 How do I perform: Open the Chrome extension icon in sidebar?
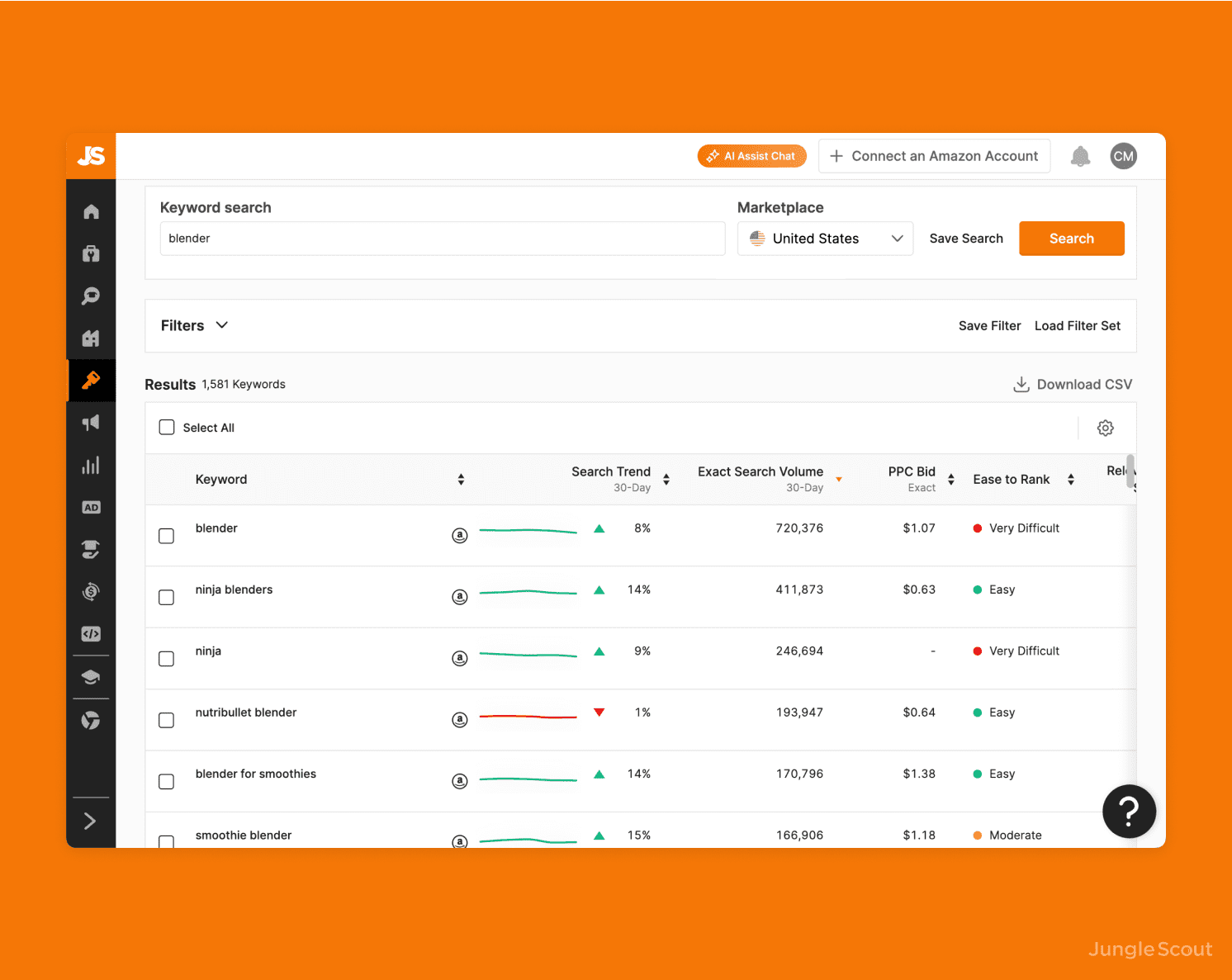coord(91,721)
